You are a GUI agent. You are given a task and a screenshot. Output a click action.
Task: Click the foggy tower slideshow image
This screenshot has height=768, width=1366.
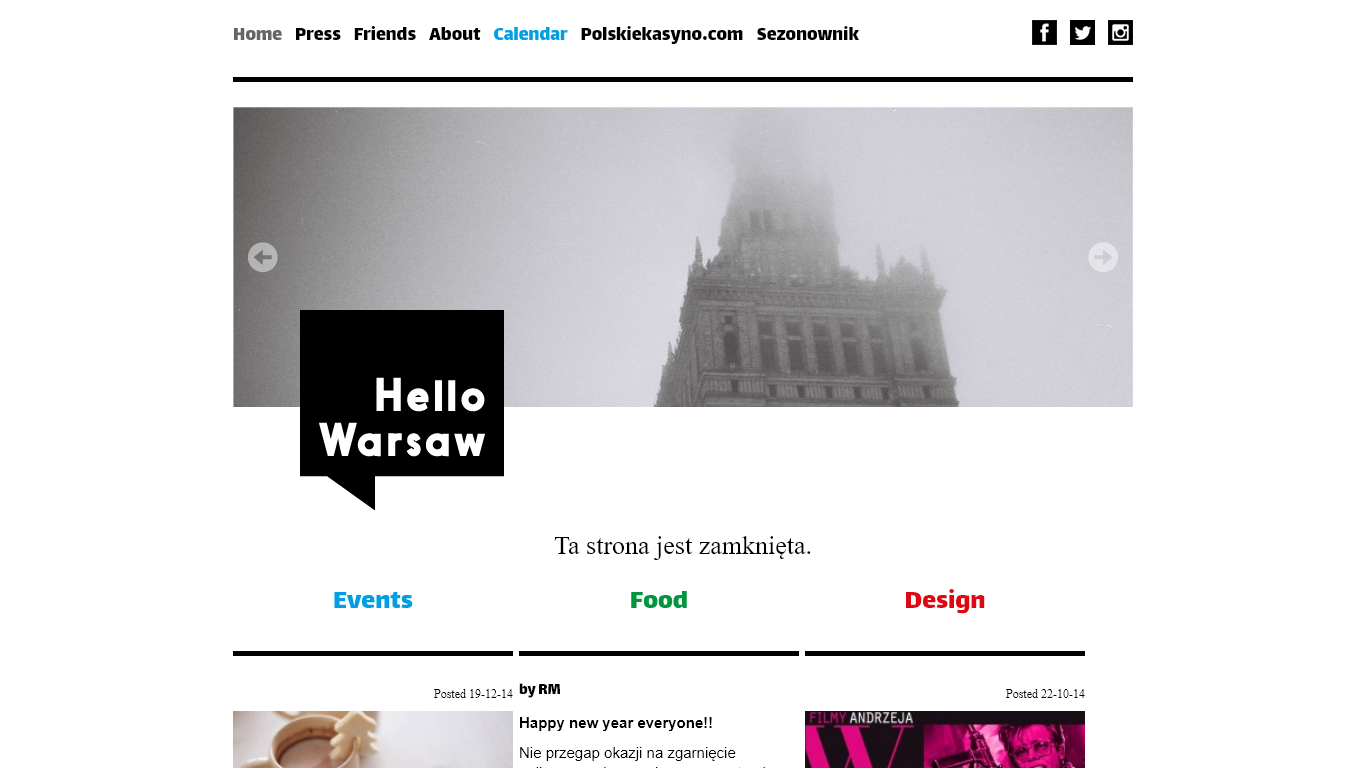[683, 257]
